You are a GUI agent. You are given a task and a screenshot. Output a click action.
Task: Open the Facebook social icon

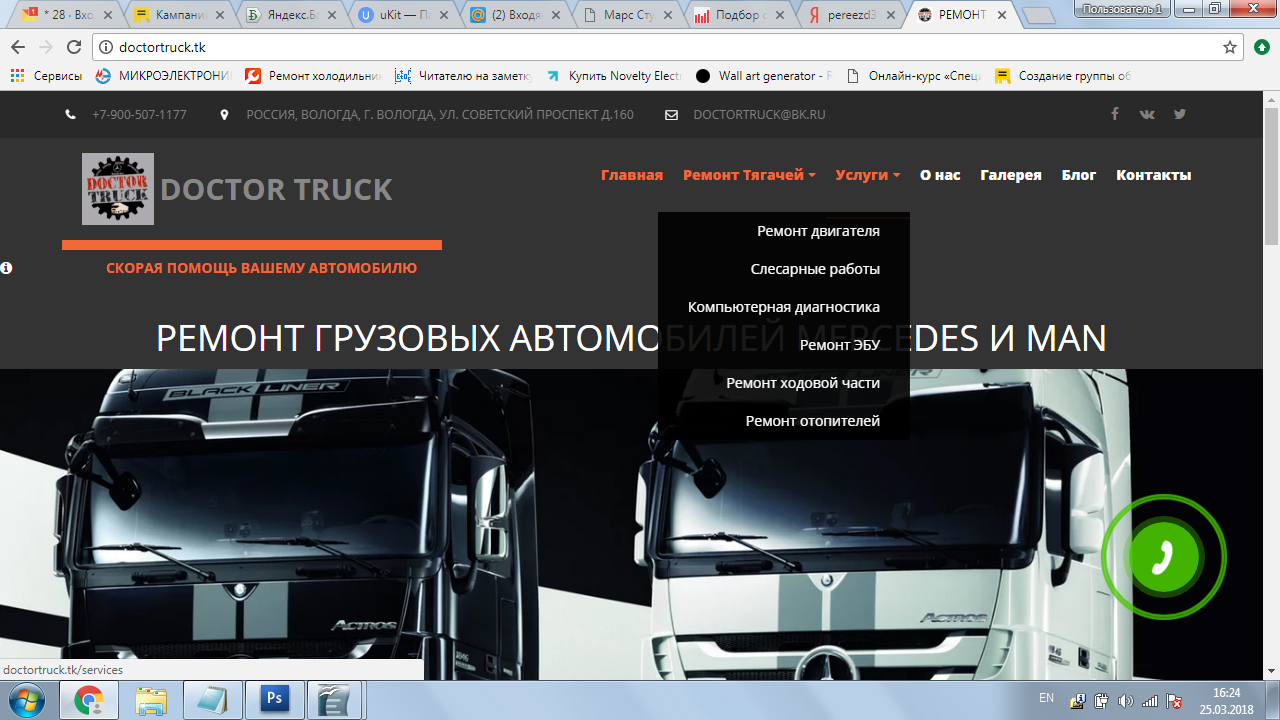click(x=1115, y=114)
